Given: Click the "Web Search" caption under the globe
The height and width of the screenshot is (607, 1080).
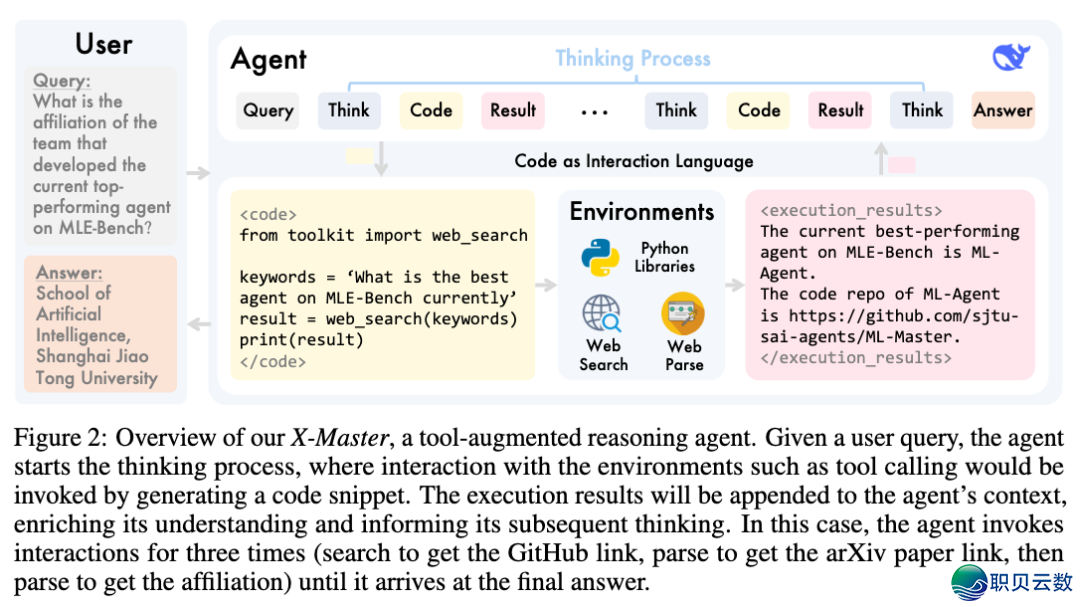Looking at the screenshot, I should pyautogui.click(x=603, y=355).
